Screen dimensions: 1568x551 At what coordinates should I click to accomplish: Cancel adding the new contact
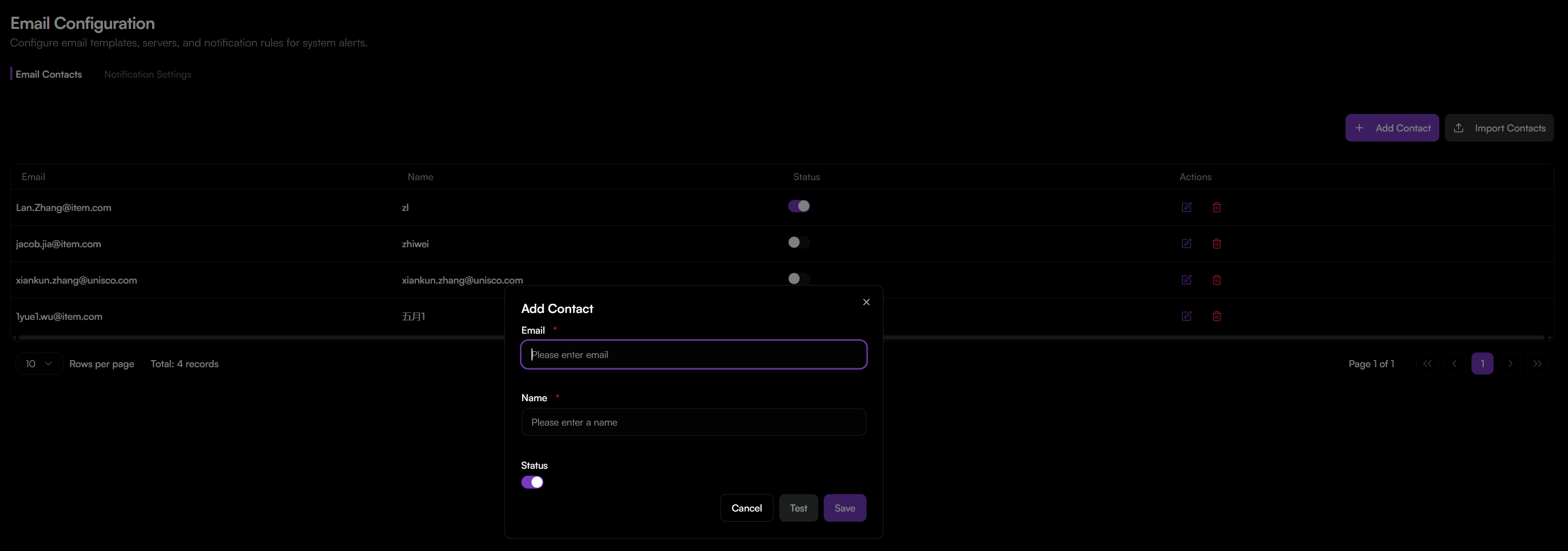pyautogui.click(x=746, y=507)
